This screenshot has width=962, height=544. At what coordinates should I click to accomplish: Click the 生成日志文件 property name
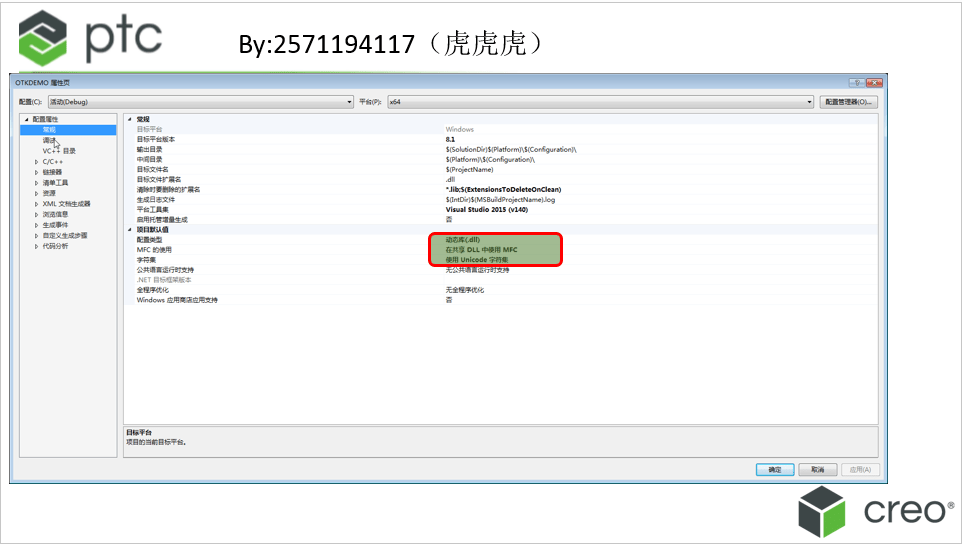(x=156, y=199)
